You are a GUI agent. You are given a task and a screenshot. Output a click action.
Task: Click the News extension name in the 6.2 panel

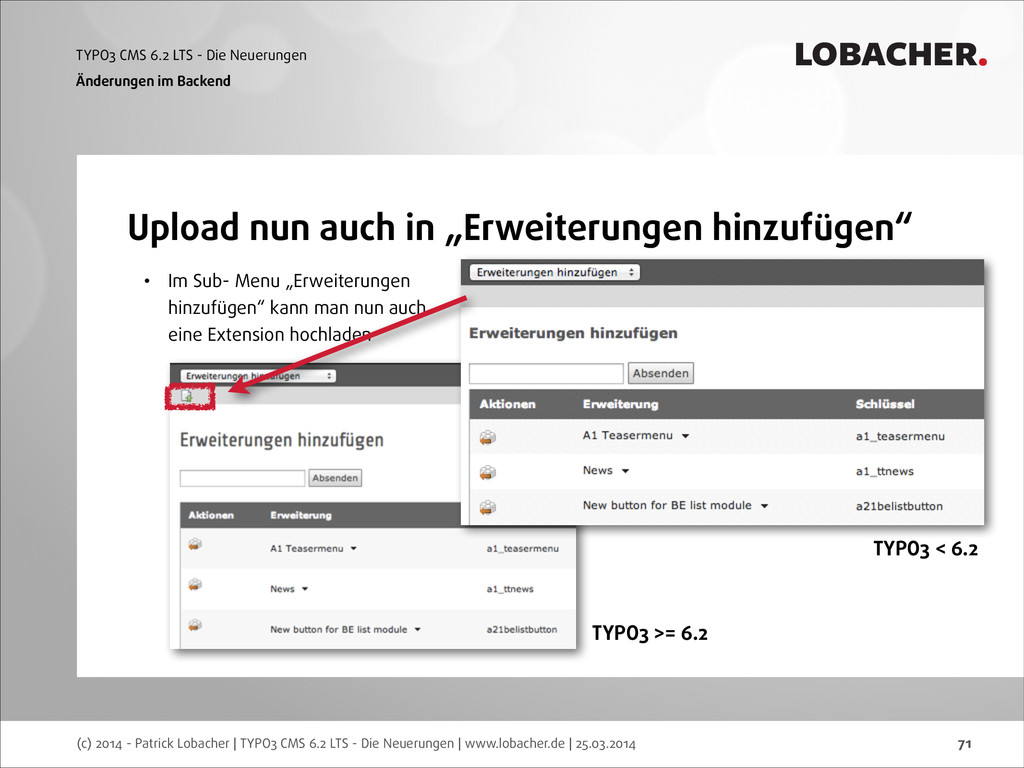point(282,589)
